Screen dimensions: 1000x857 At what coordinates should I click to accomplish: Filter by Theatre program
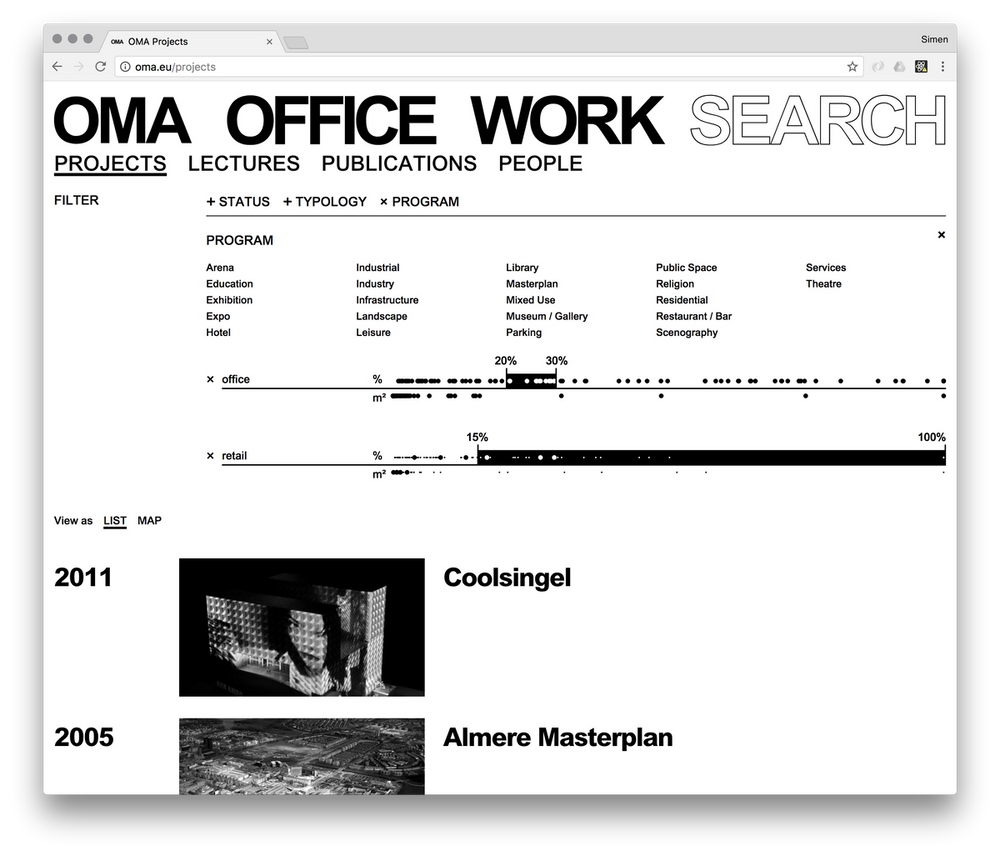point(823,284)
